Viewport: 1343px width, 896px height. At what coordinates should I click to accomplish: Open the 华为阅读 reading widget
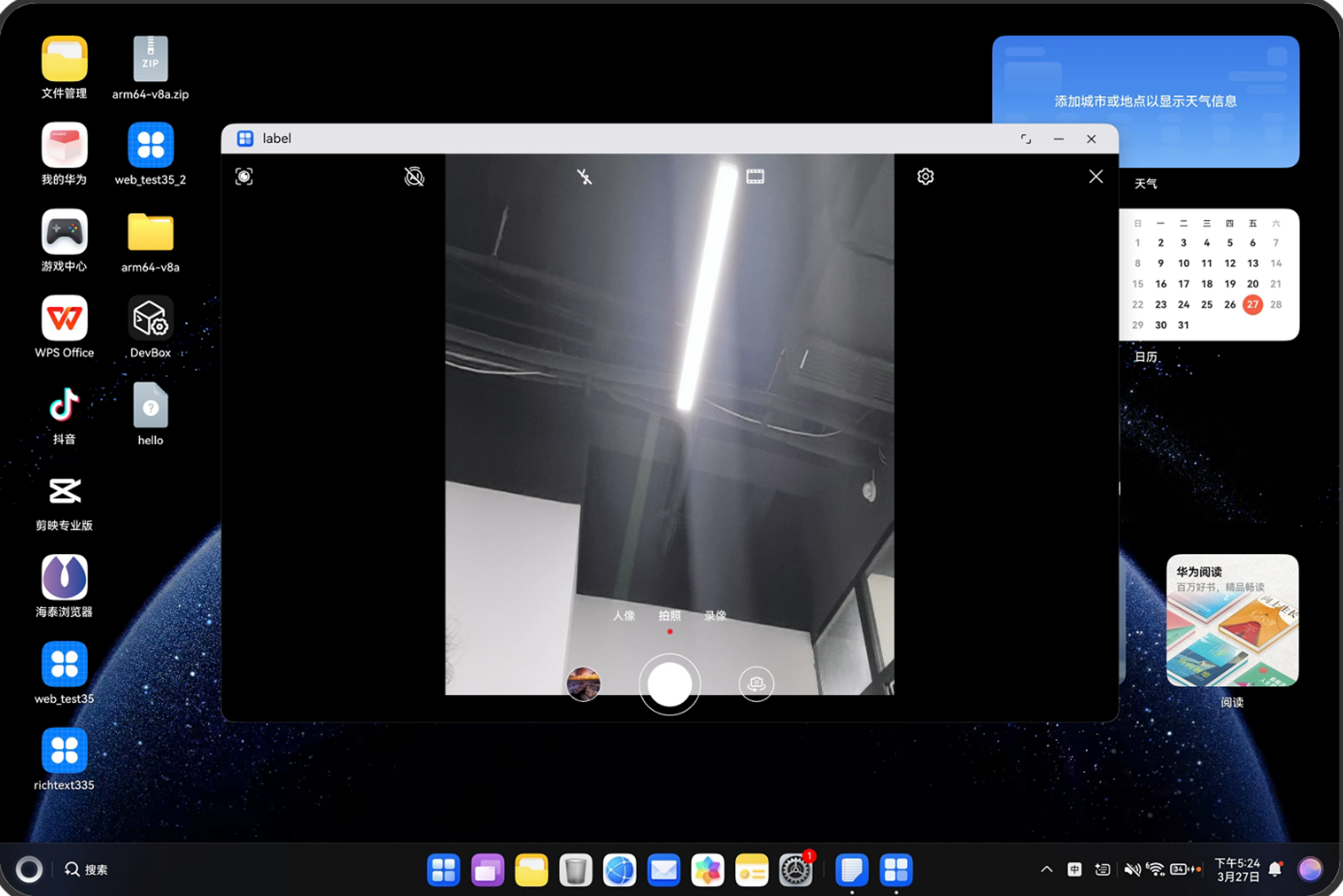point(1232,620)
